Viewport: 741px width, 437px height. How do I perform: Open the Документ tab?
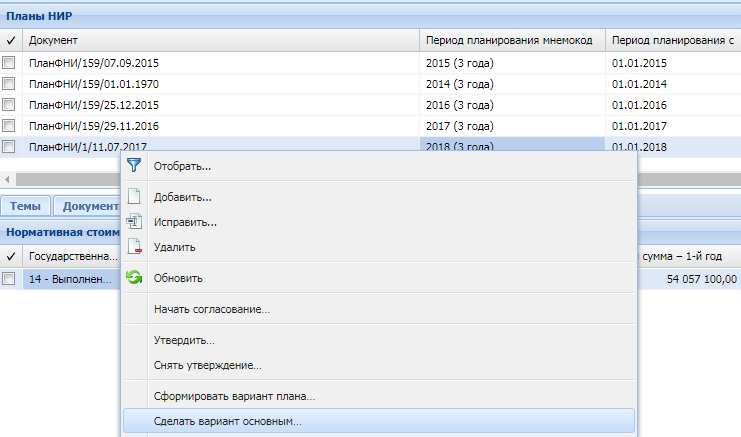(x=88, y=206)
